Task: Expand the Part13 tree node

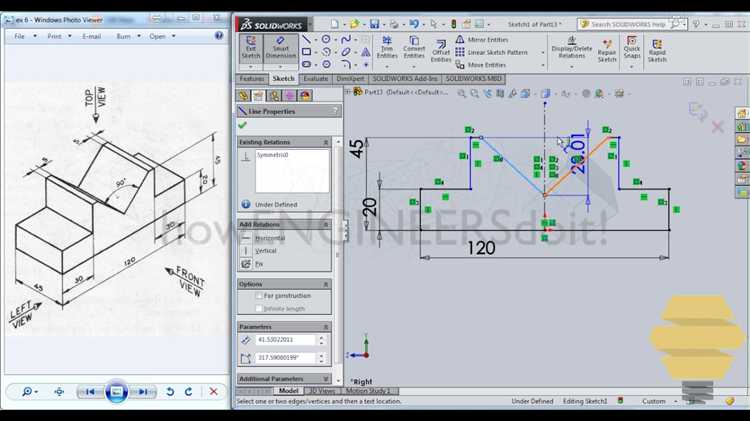Action: pyautogui.click(x=348, y=92)
